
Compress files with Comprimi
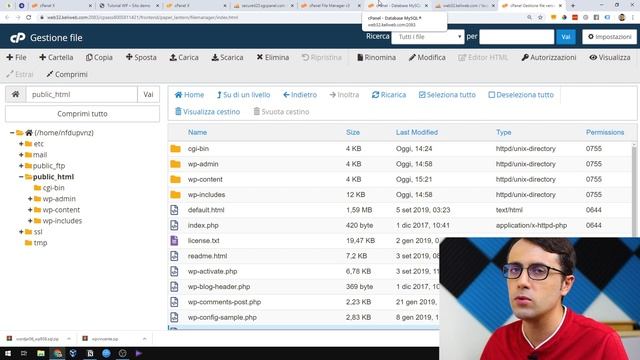pyautogui.click(x=67, y=74)
